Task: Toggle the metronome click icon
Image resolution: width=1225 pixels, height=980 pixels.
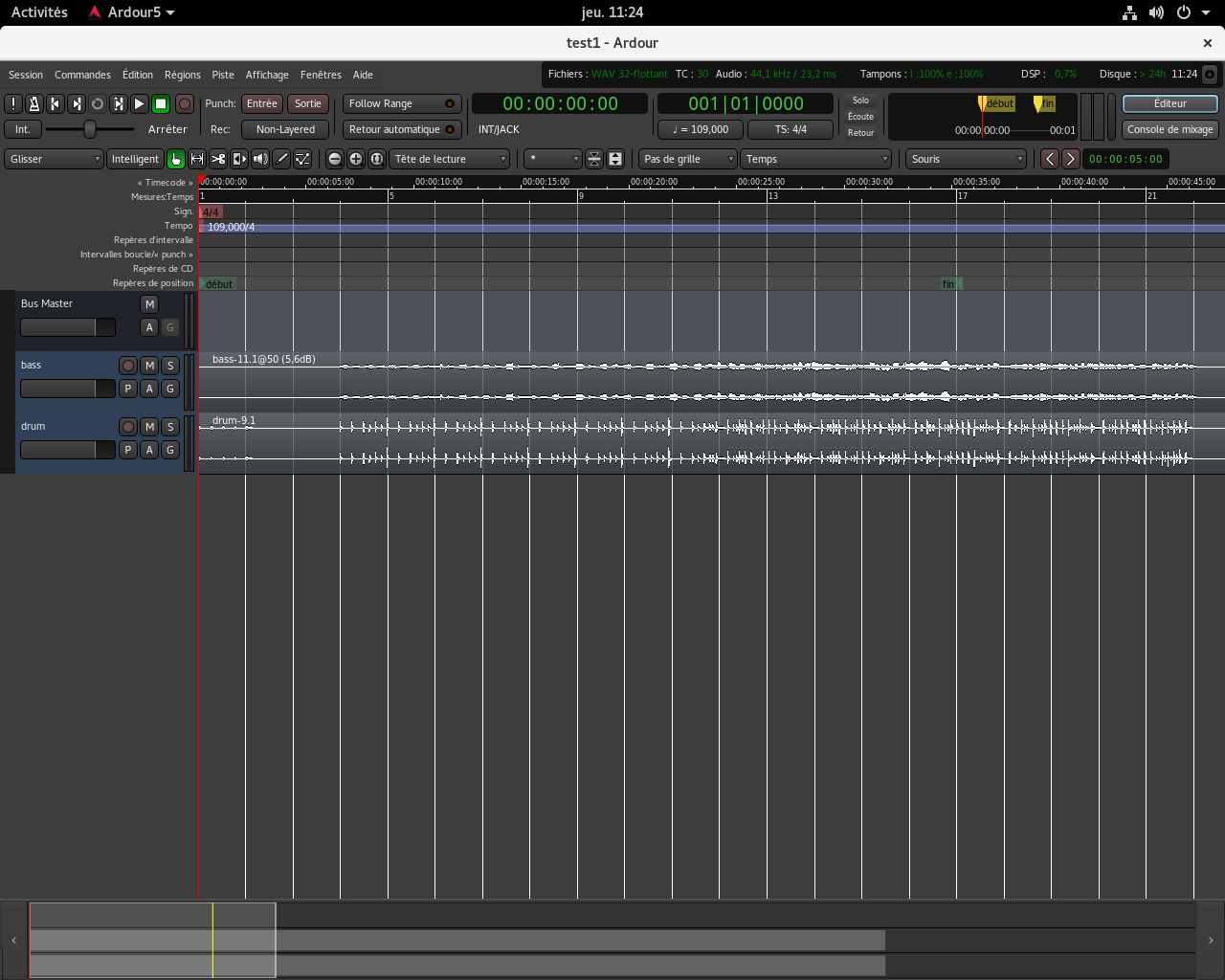Action: 34,103
